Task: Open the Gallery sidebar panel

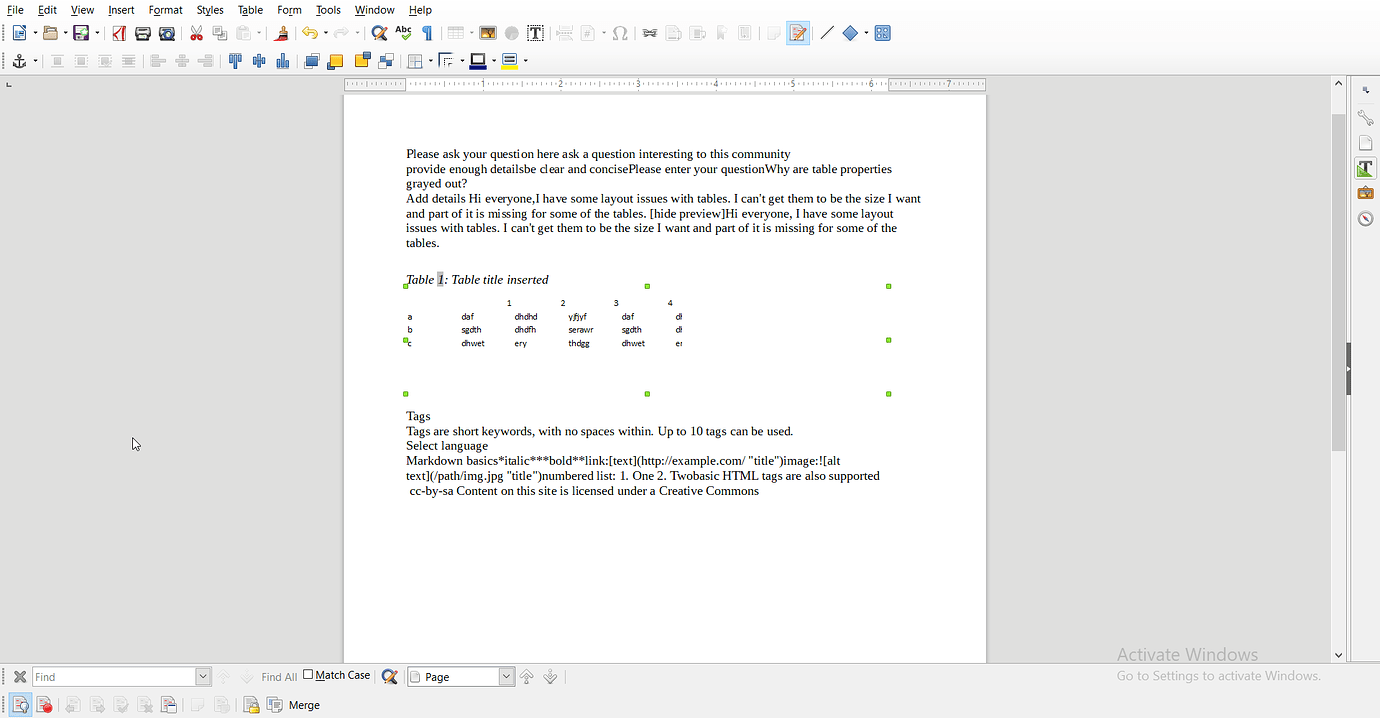Action: (x=1365, y=192)
